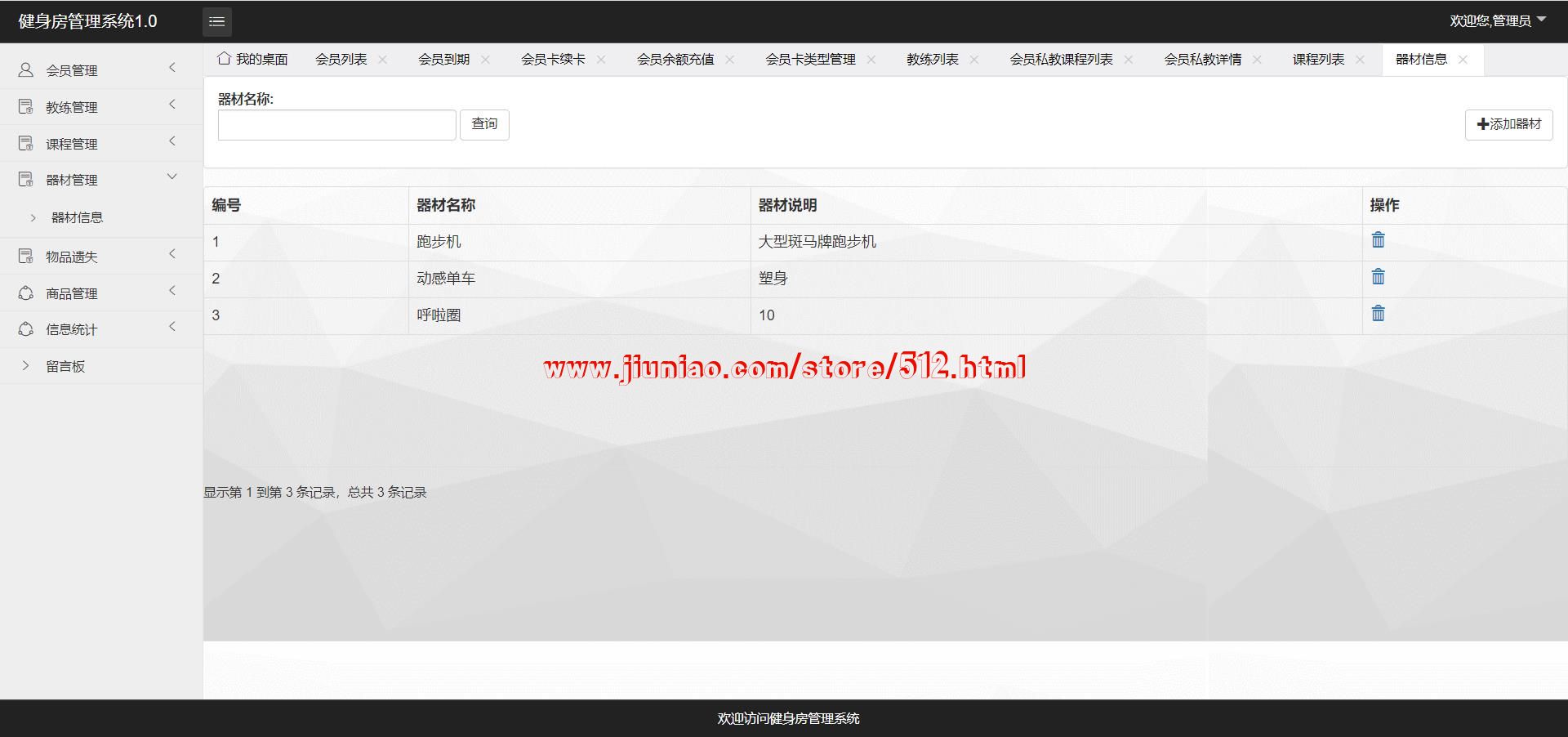The image size is (1568, 737).
Task: Open the 留言板 sidebar item
Action: coord(65,366)
